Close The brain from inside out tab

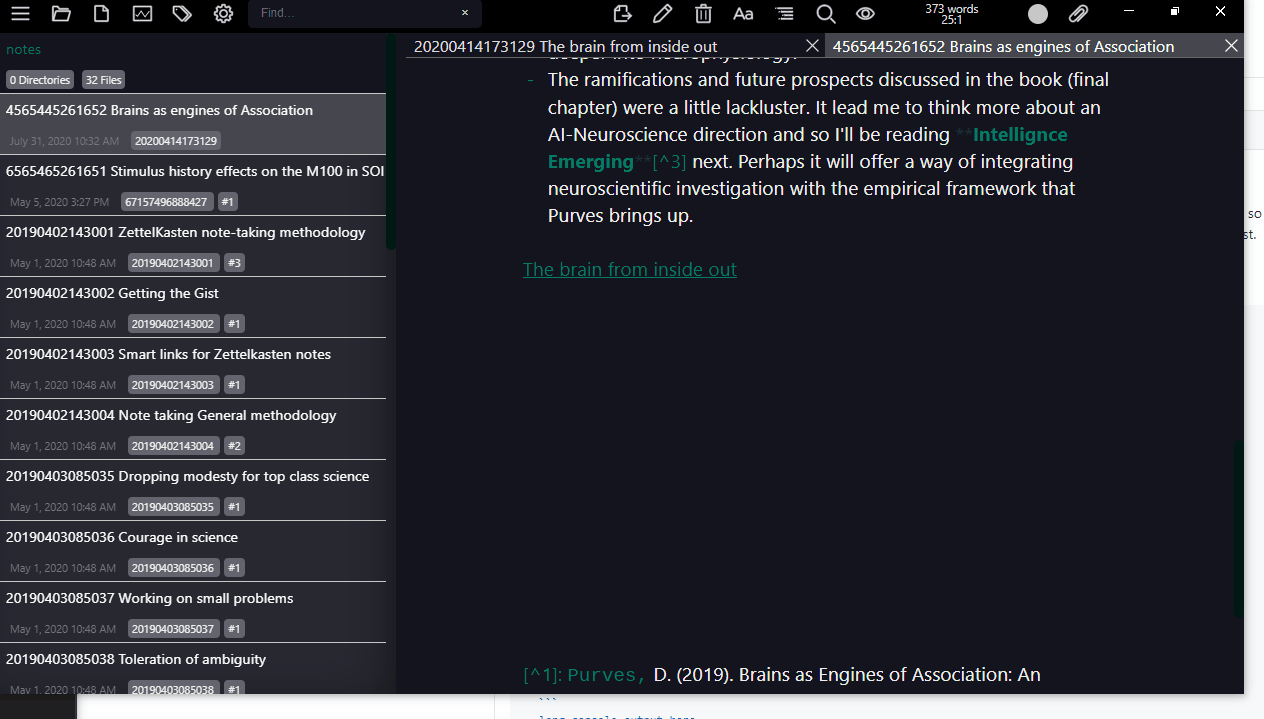click(x=812, y=46)
